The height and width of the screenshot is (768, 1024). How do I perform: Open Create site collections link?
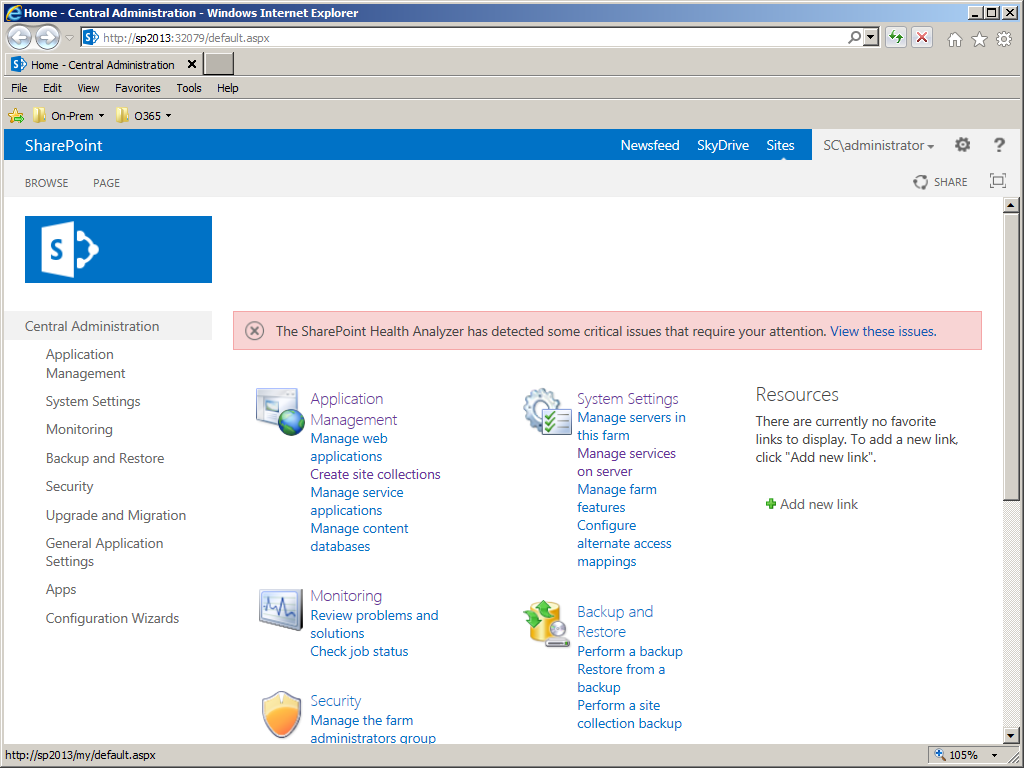click(x=376, y=474)
